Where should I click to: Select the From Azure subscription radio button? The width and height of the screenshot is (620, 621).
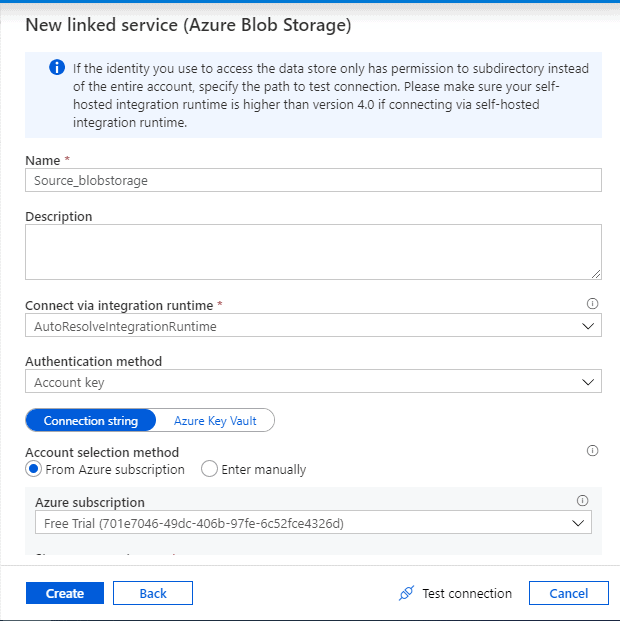pos(34,469)
